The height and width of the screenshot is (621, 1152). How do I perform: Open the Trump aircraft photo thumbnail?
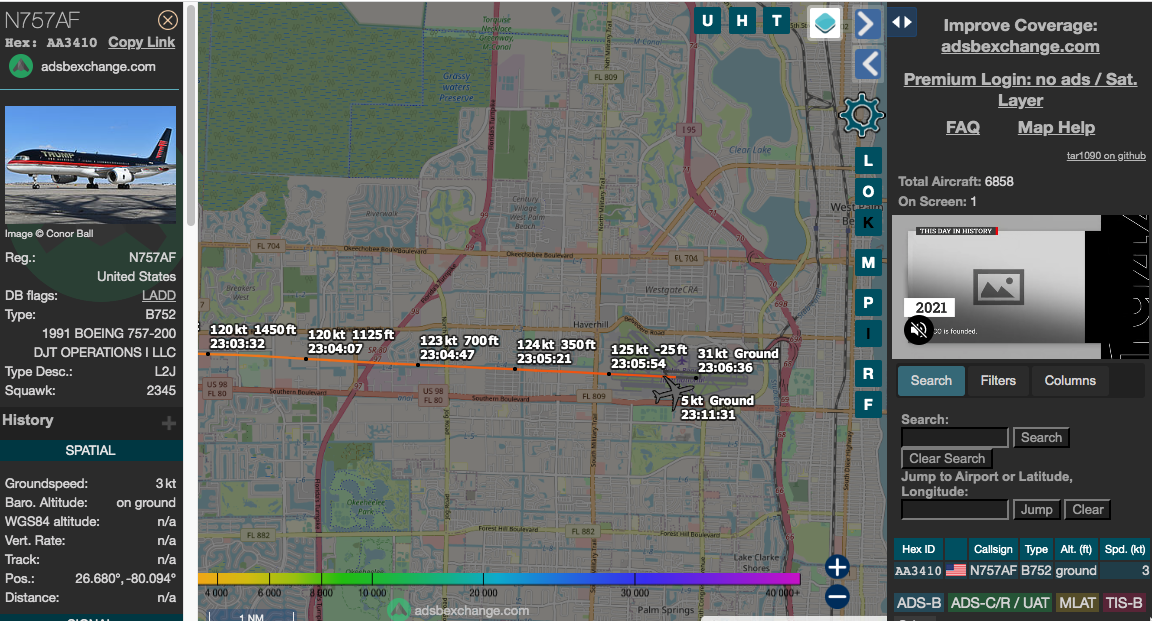[90, 165]
